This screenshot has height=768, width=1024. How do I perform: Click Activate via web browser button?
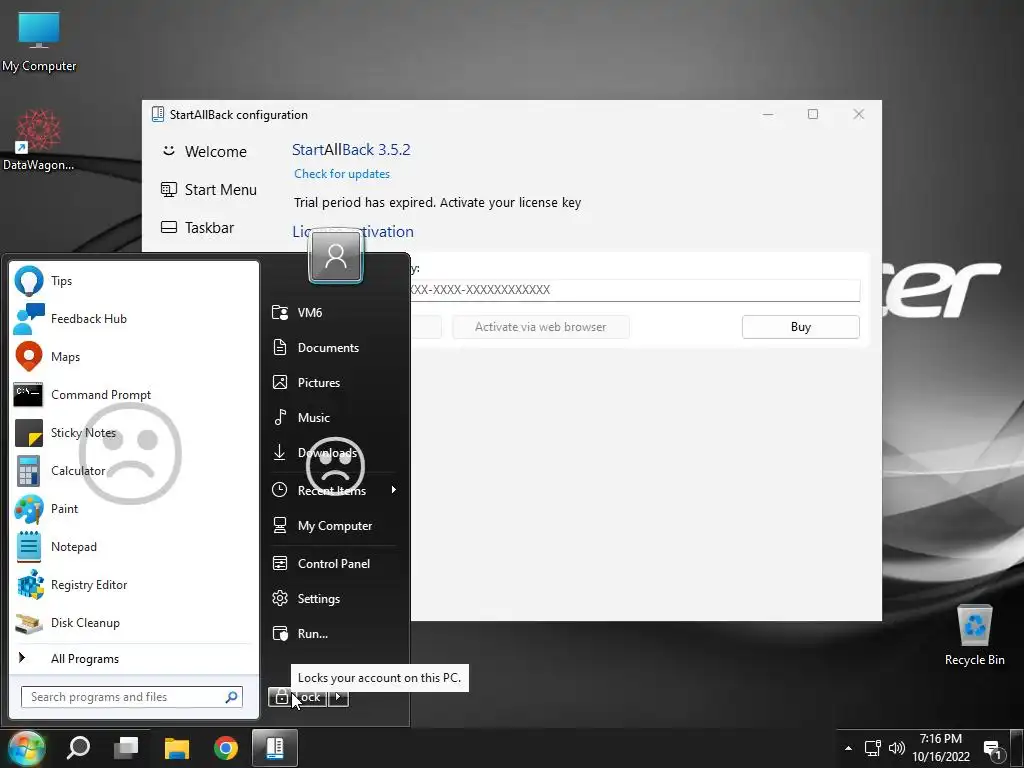541,327
